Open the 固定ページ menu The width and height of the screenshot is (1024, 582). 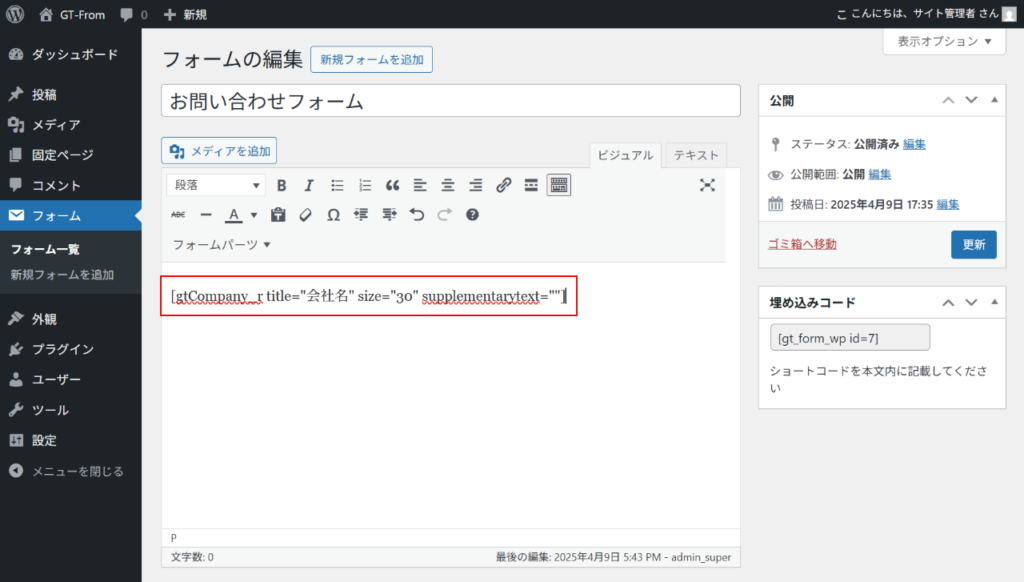[71, 155]
